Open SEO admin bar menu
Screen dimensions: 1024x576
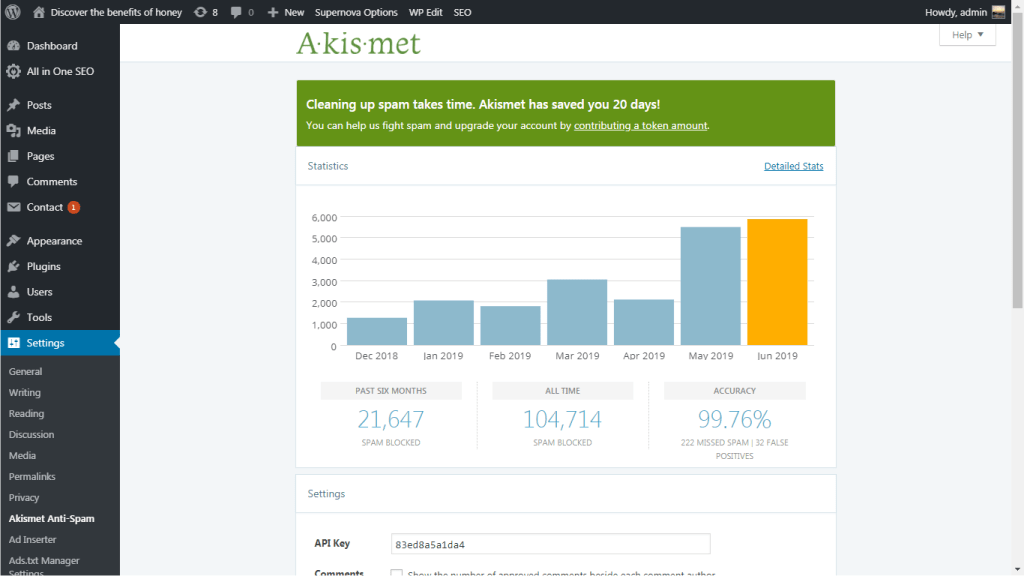(462, 12)
